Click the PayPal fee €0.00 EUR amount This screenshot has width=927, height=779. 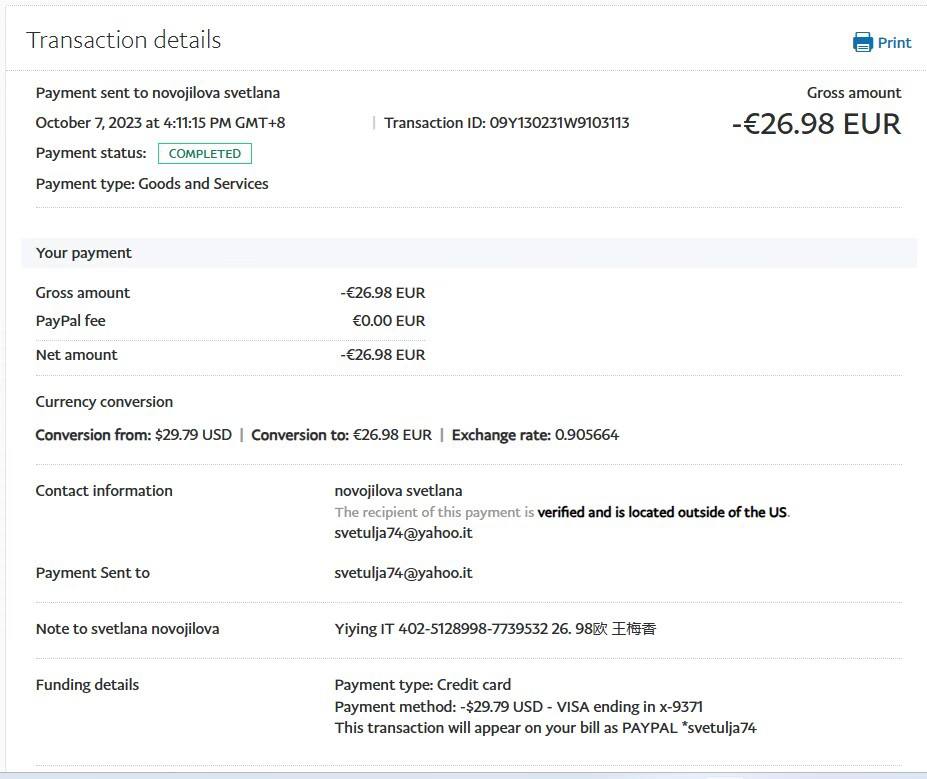pos(388,321)
